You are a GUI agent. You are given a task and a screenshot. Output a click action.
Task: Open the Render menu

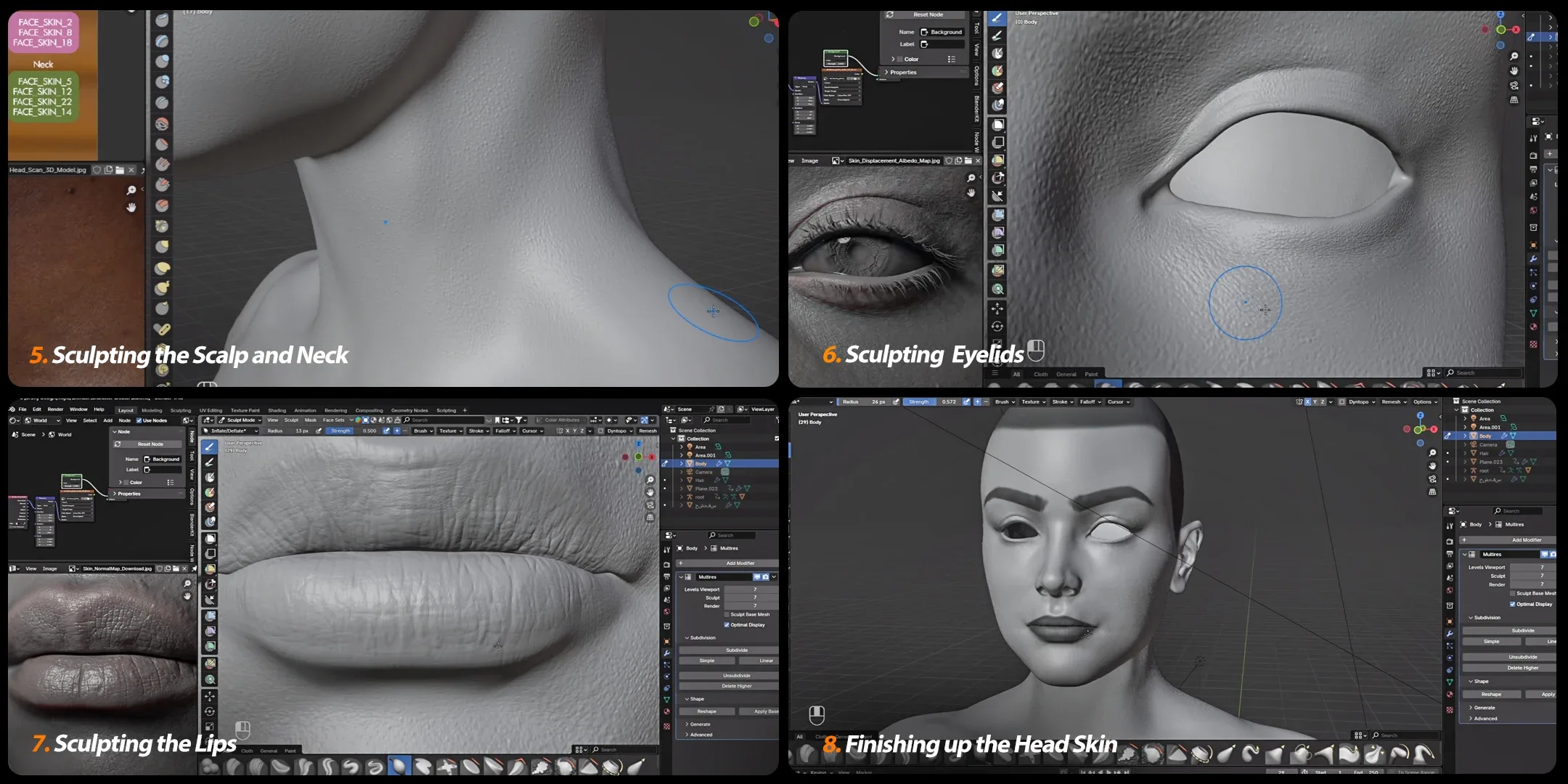57,409
